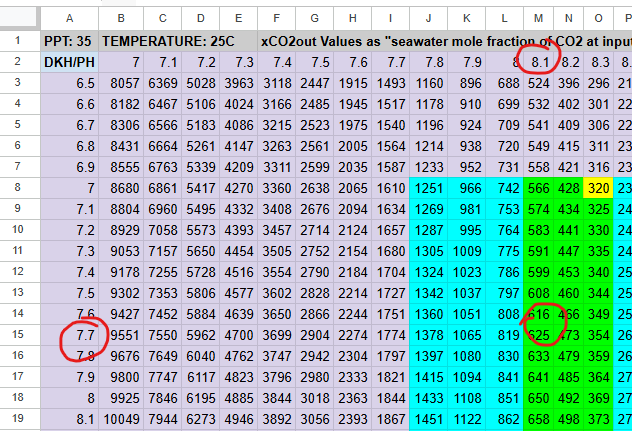Select the yellow cell with 320

(x=599, y=188)
